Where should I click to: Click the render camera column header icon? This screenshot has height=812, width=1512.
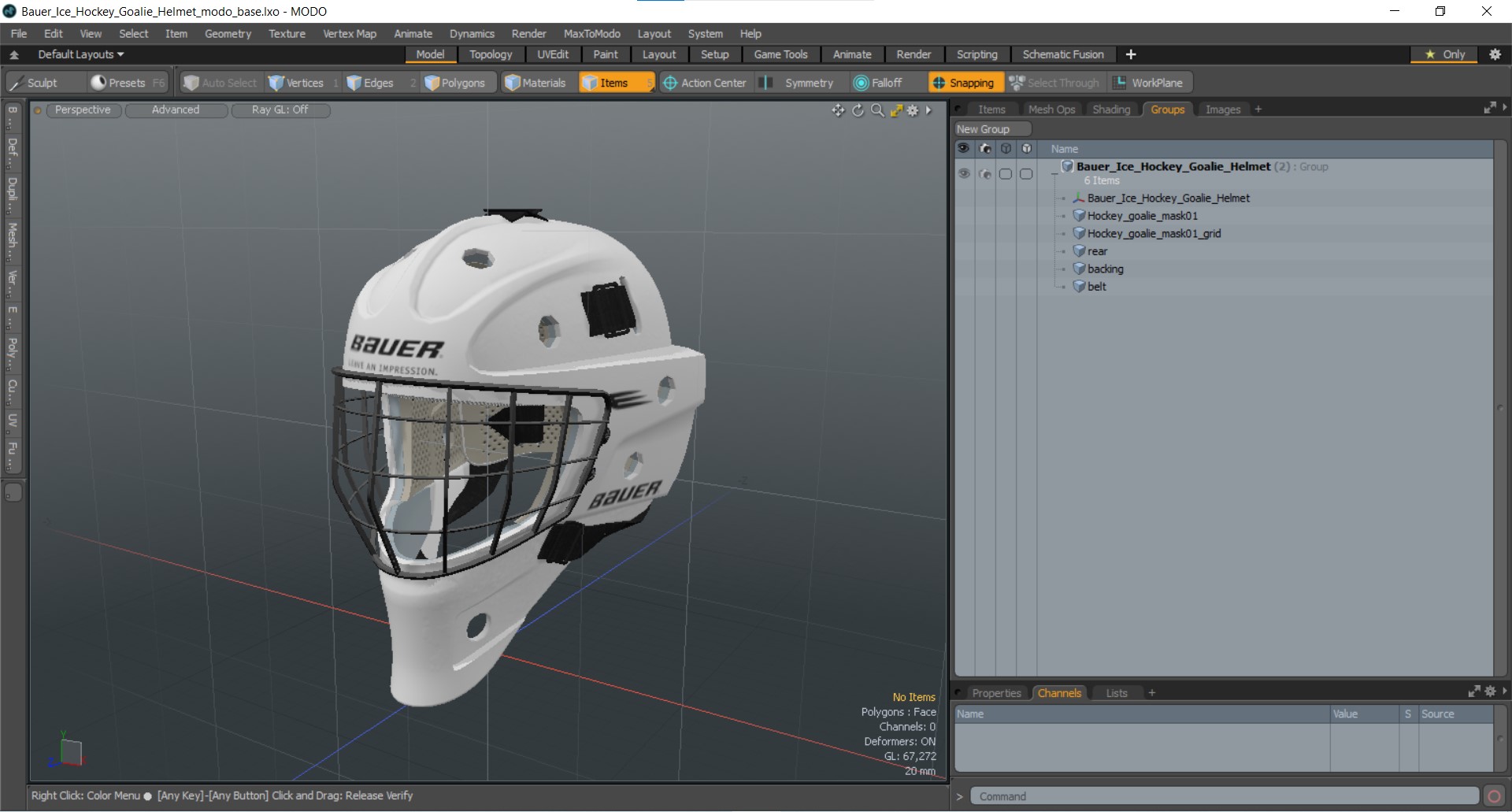[984, 148]
